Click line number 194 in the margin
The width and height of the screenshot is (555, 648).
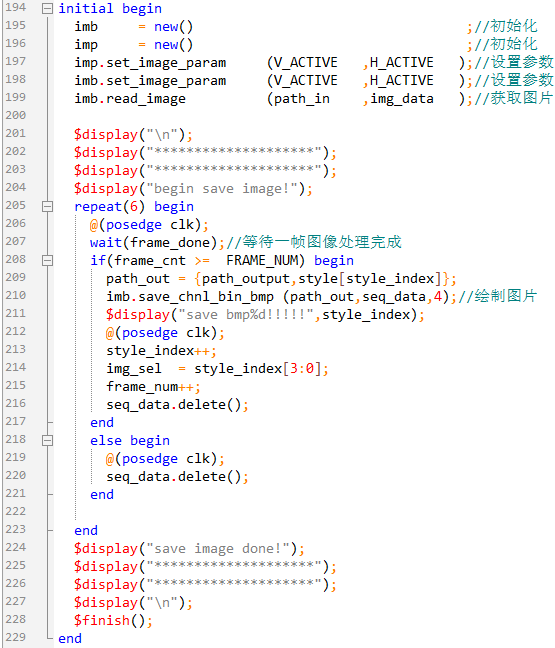[16, 7]
